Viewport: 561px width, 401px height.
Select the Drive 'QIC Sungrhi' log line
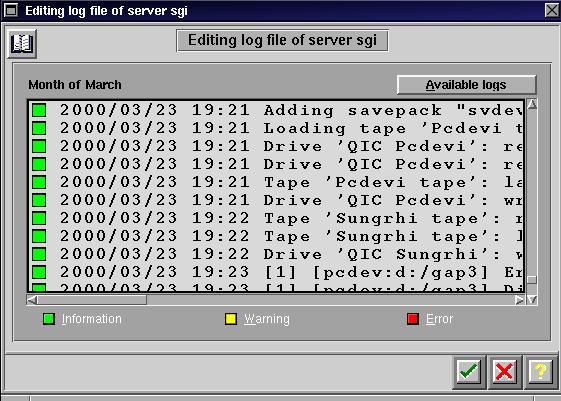[276, 254]
